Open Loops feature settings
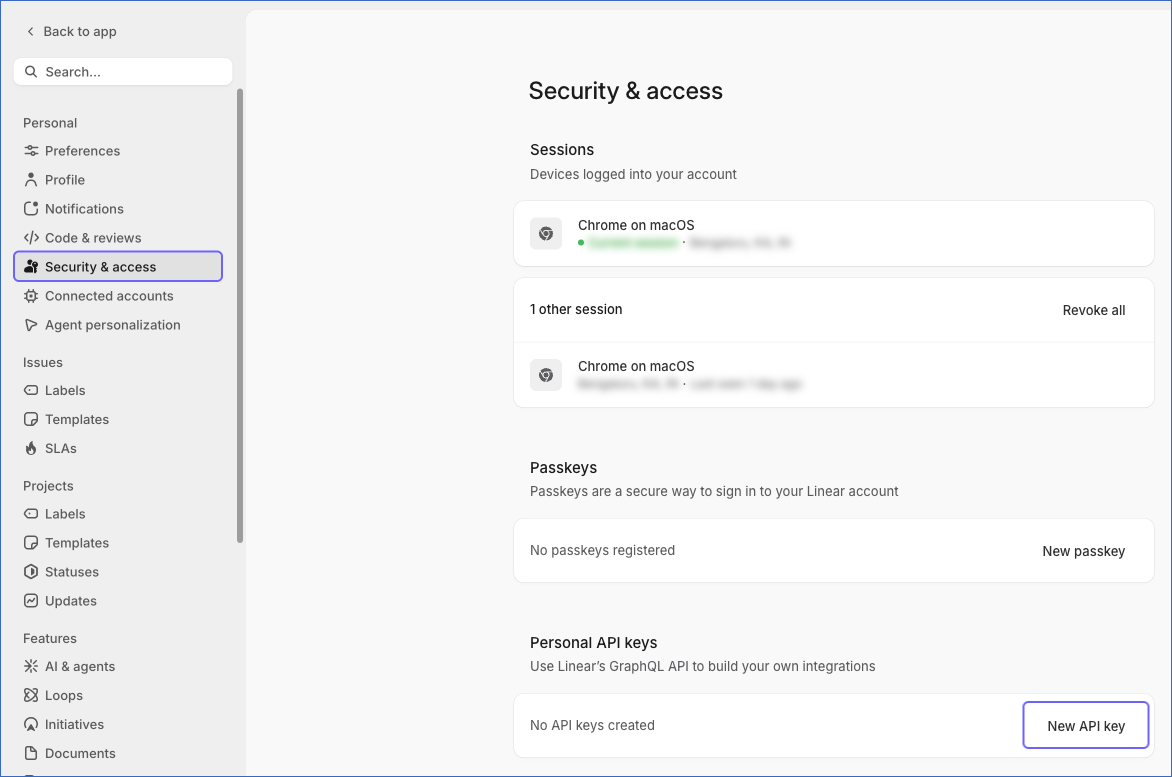Viewport: 1172px width, 777px height. pos(118,696)
